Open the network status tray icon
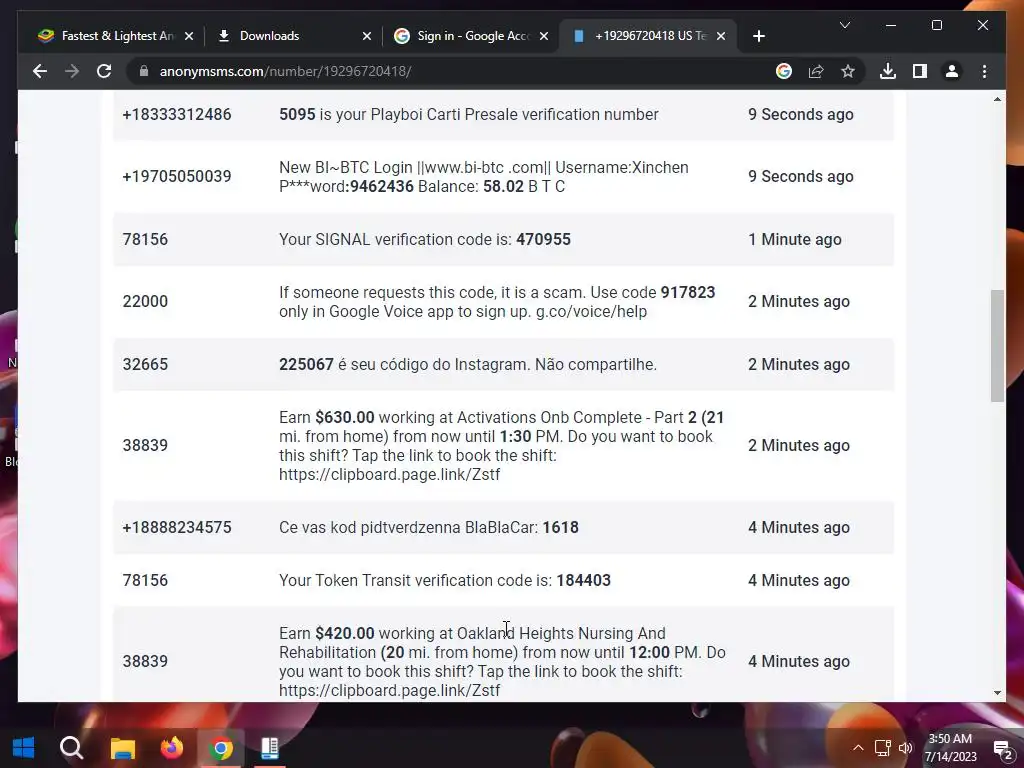 (x=882, y=748)
